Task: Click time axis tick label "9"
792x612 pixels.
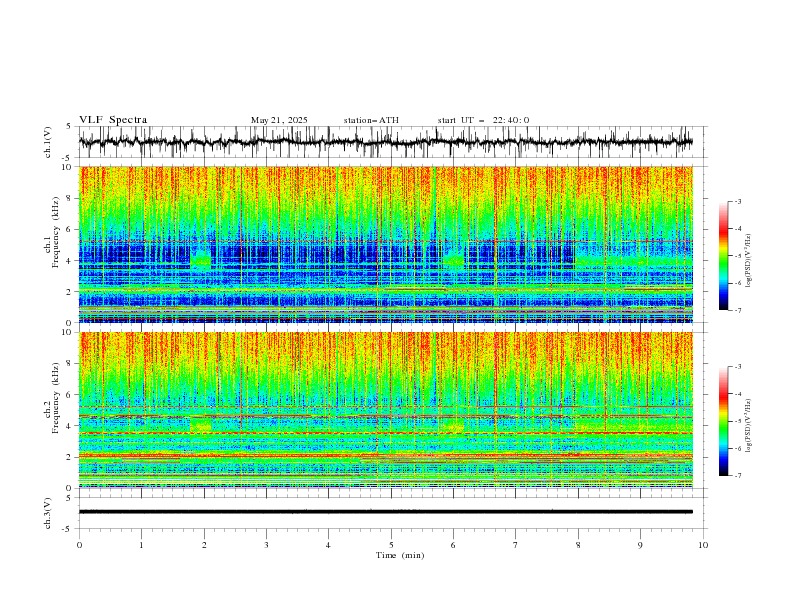Action: [640, 545]
